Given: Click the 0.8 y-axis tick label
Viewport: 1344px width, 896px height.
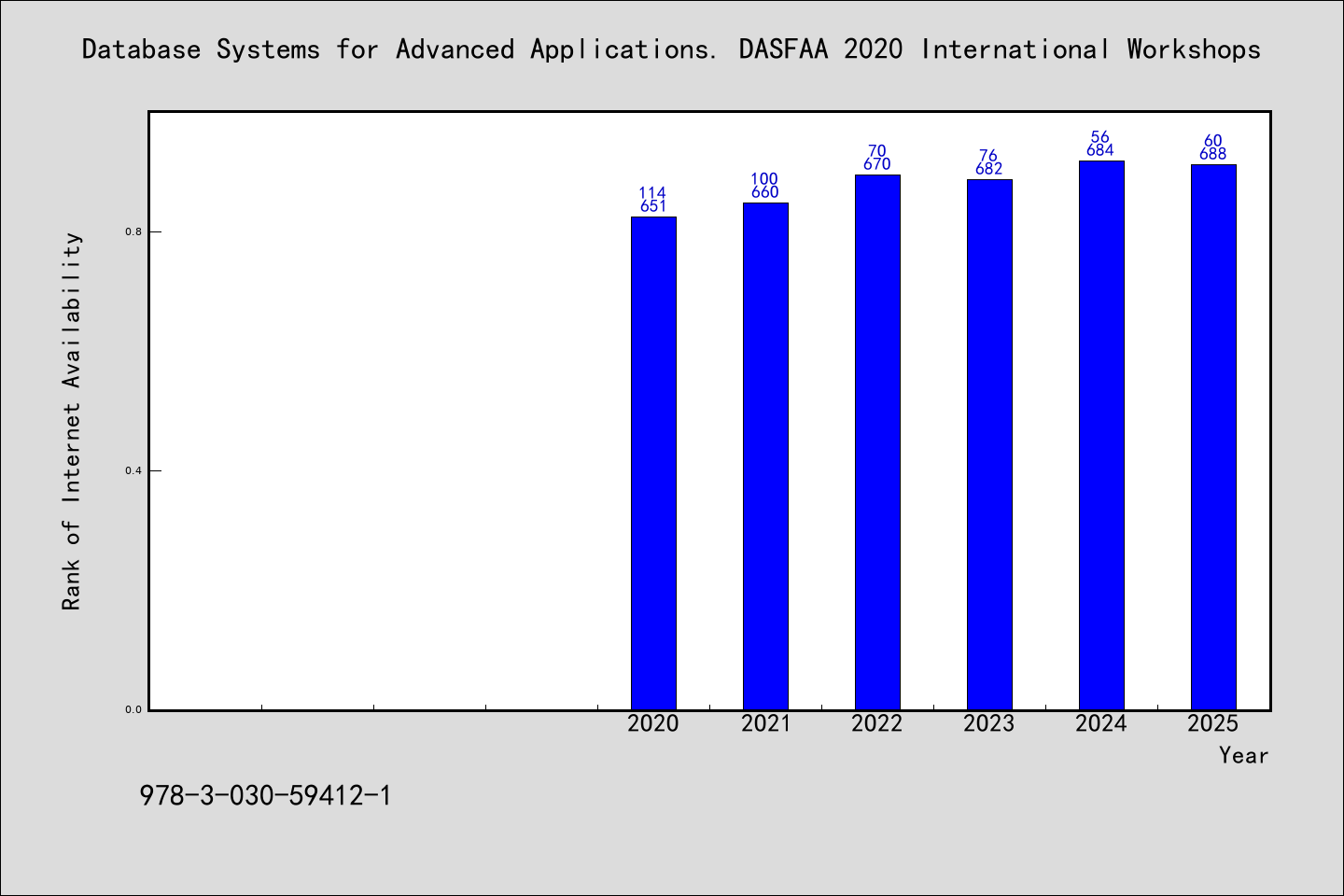Looking at the screenshot, I should pos(133,231).
